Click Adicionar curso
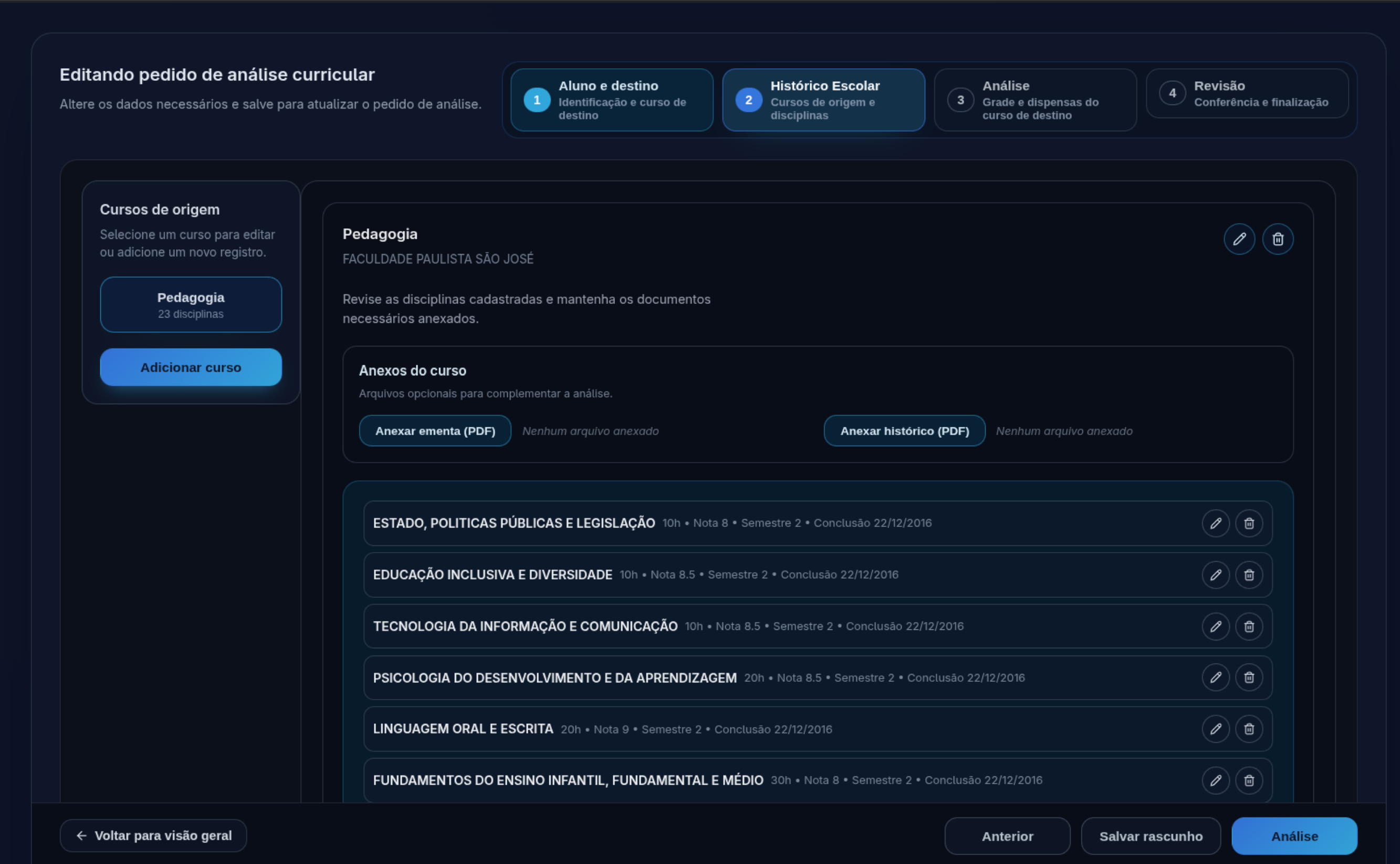The image size is (1400, 864). click(191, 367)
